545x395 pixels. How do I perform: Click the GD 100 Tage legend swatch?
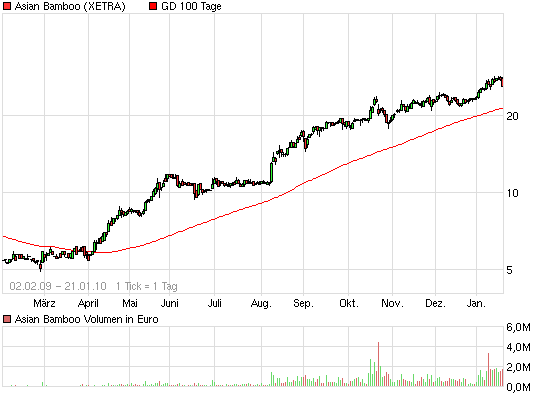153,6
